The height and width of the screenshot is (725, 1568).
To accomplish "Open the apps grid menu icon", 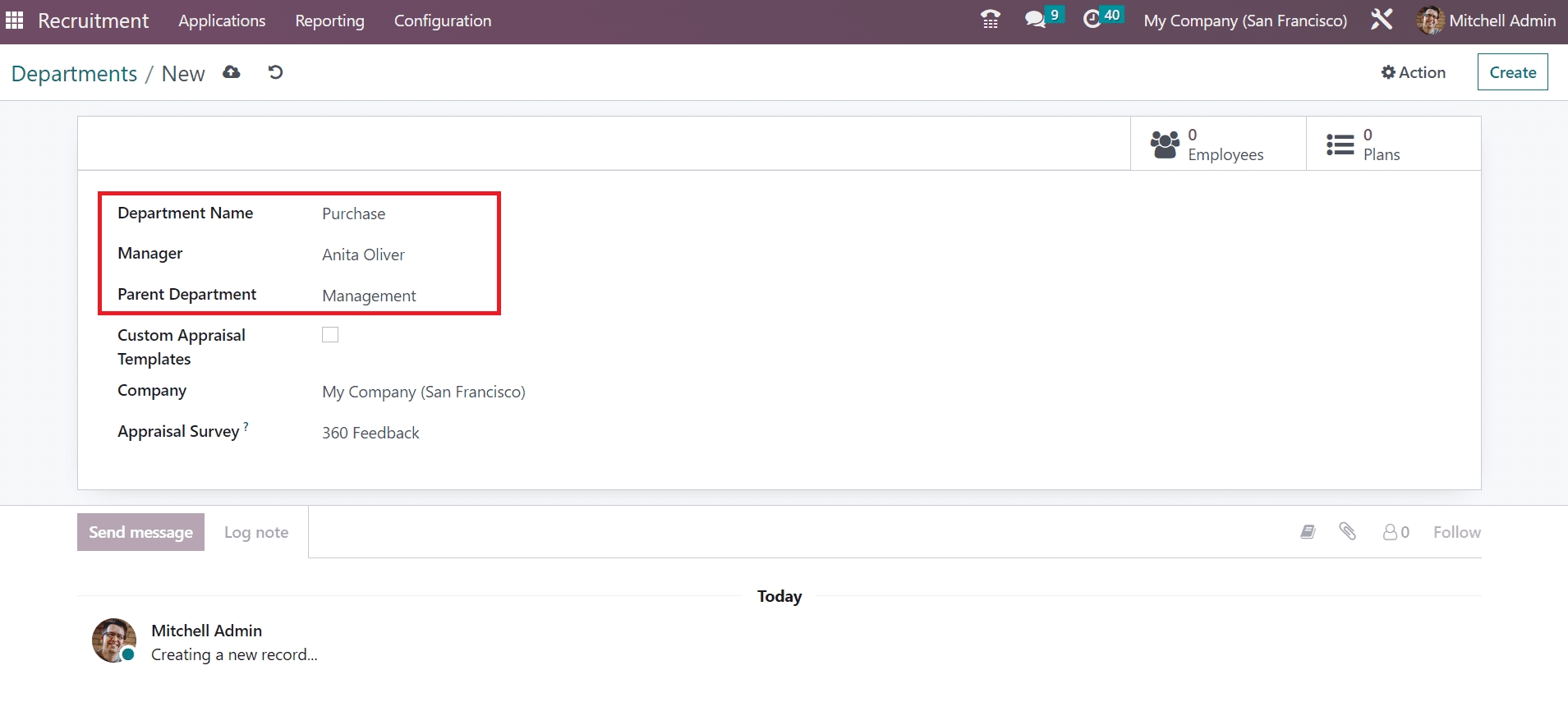I will point(15,21).
